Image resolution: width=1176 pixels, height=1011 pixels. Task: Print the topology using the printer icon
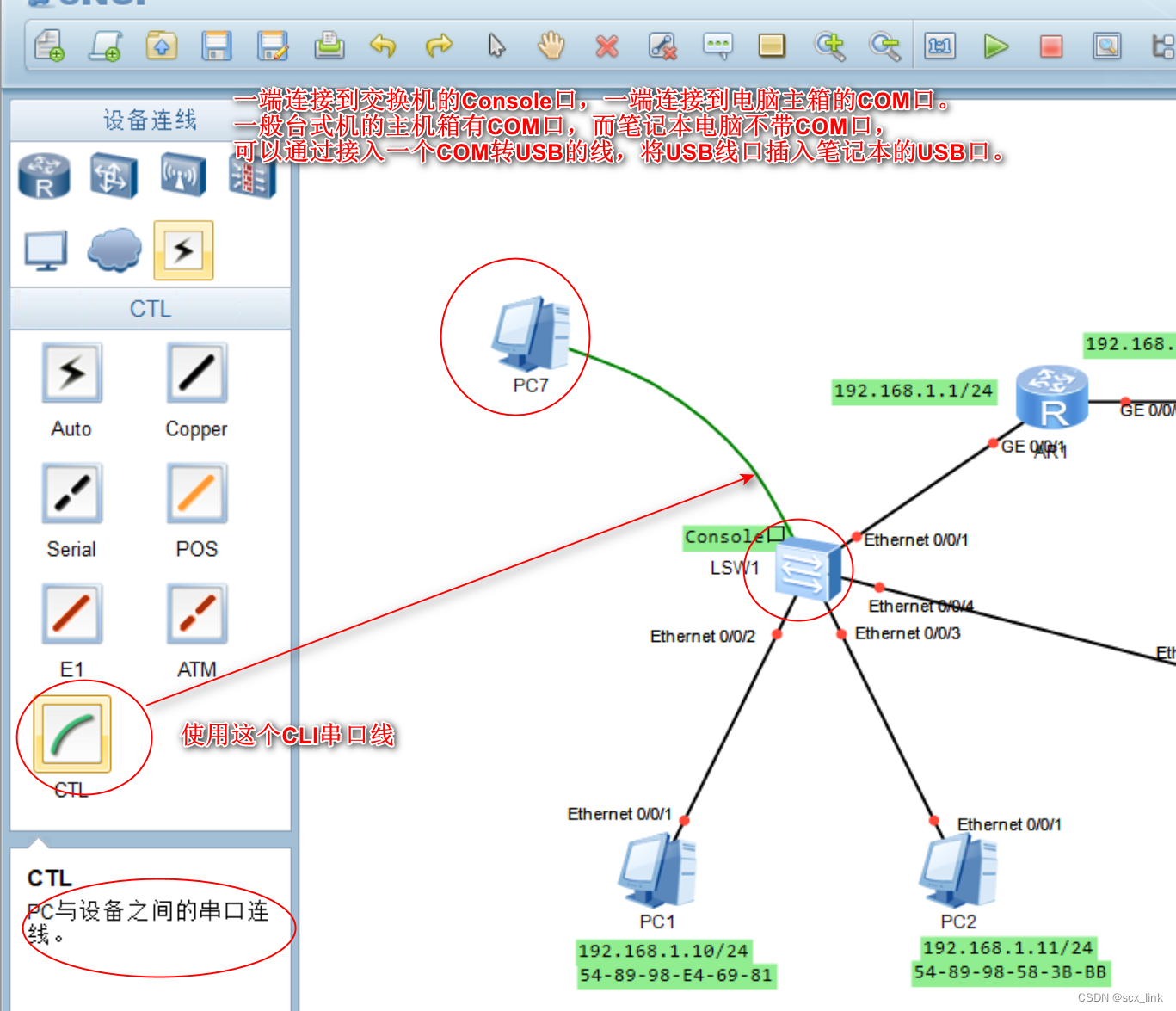click(329, 45)
